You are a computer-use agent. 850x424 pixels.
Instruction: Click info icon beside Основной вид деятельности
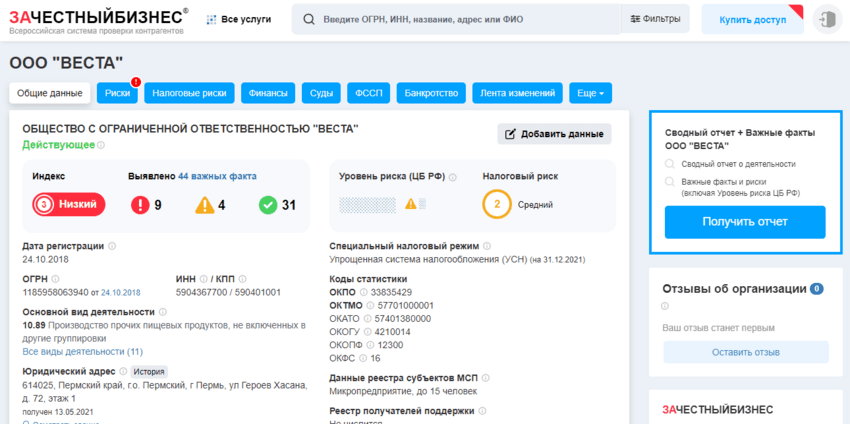[x=163, y=312]
